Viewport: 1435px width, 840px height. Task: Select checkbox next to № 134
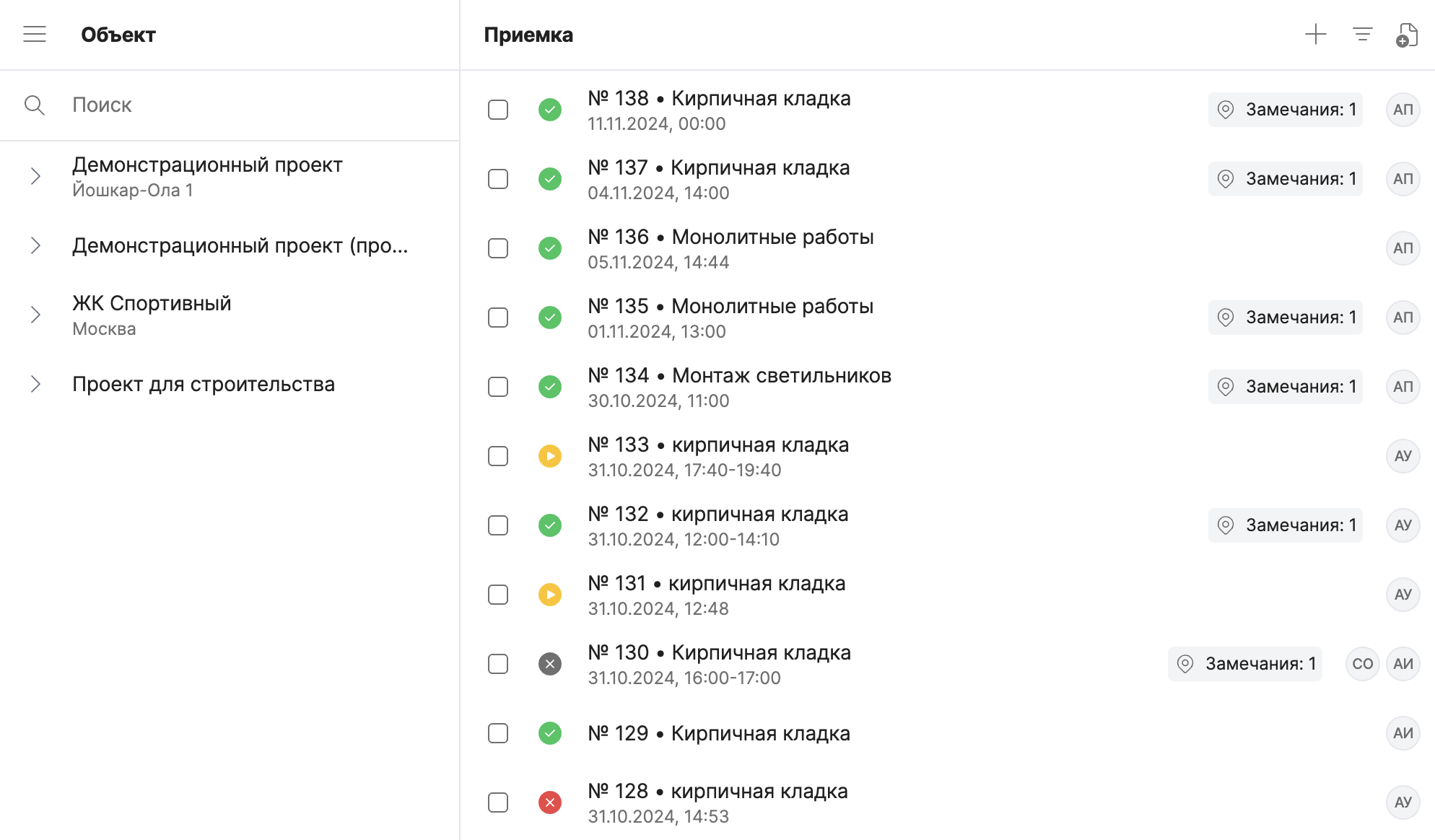tap(498, 387)
